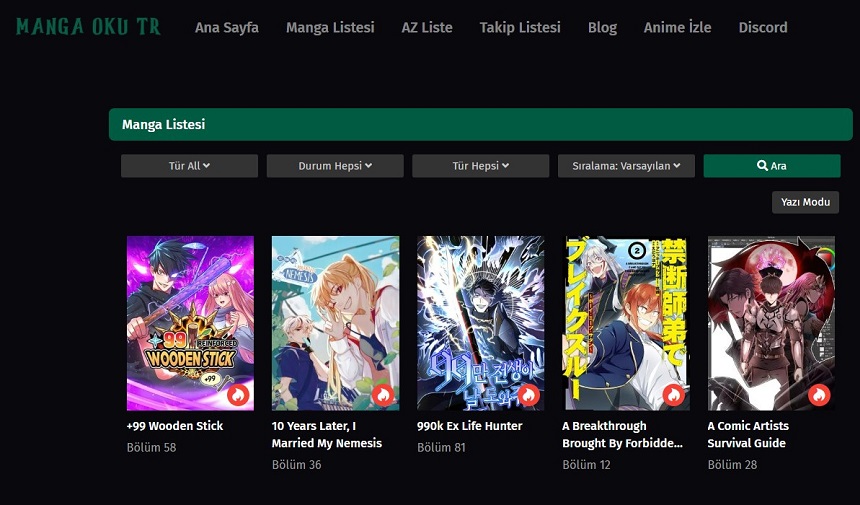Click Bölüm 12 under A Breakthrough
This screenshot has height=505, width=860.
click(x=586, y=465)
